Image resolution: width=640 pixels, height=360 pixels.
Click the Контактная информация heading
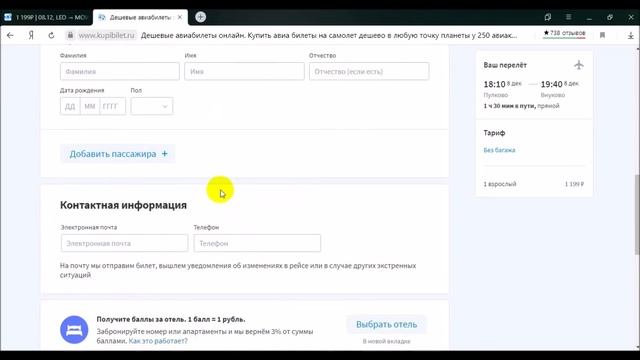(x=123, y=205)
